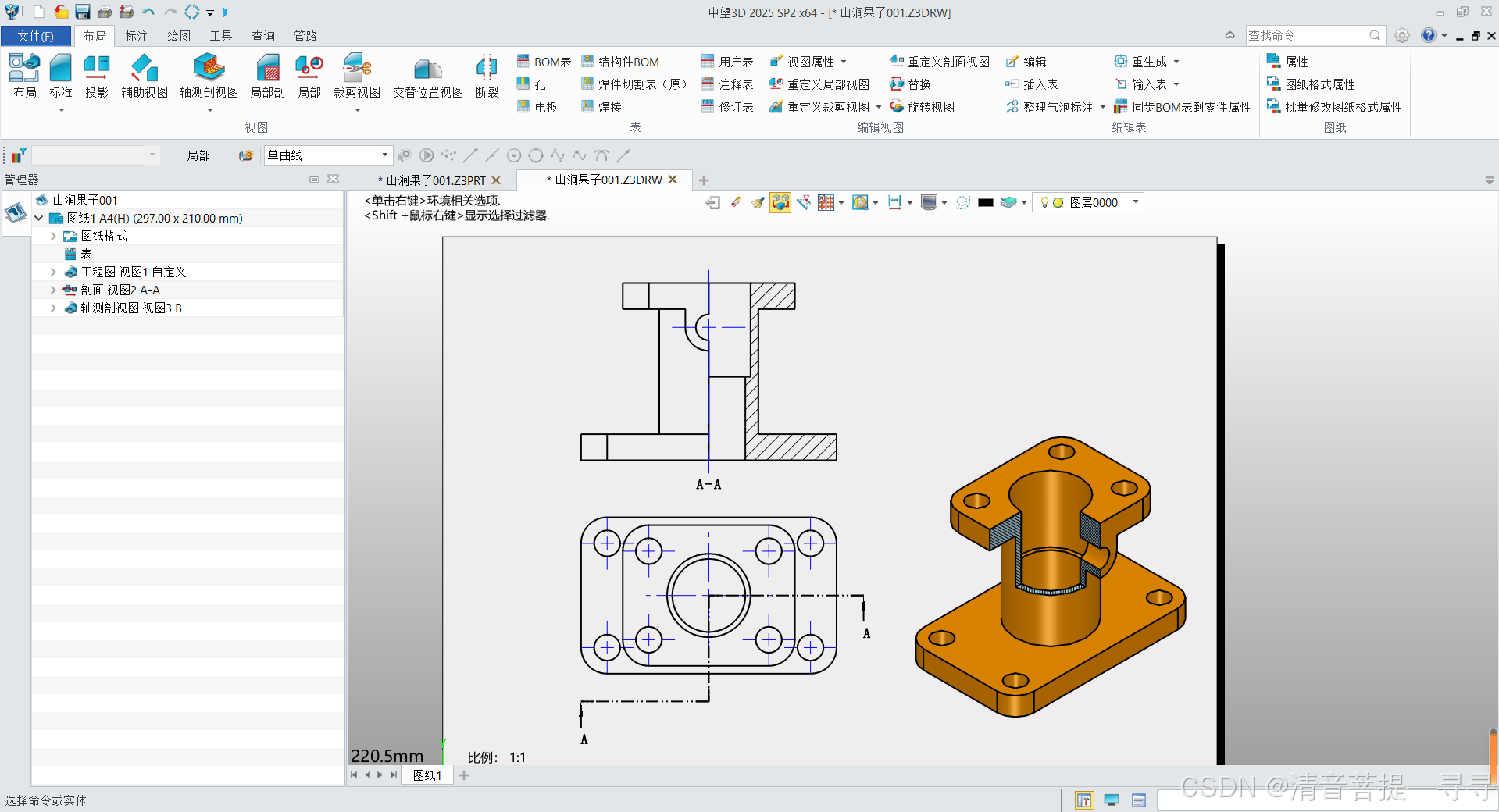Click 同步BOM表到零件属性

coord(1183,107)
